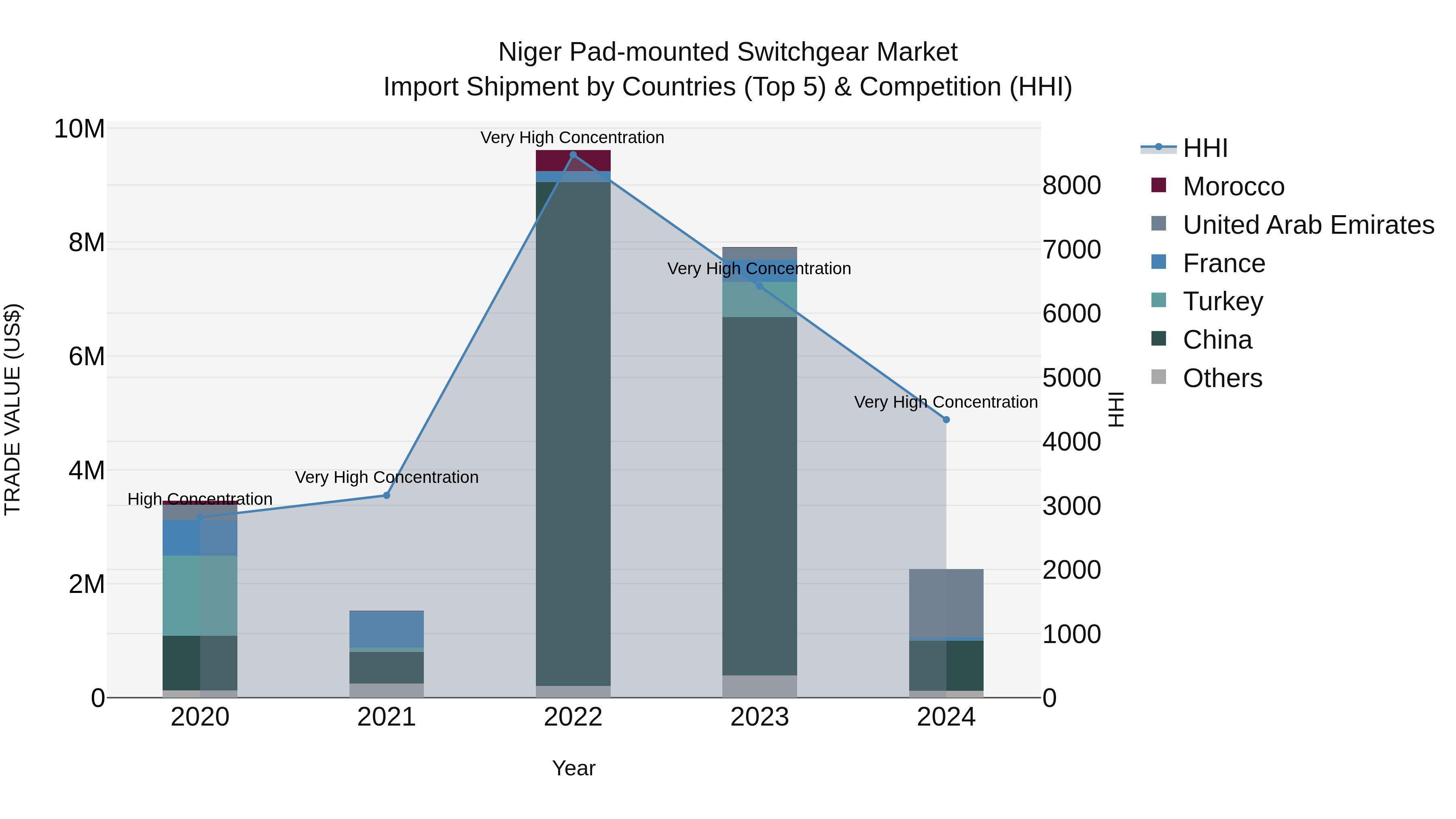
Task: Click the France bar segment for 2021
Action: point(387,629)
